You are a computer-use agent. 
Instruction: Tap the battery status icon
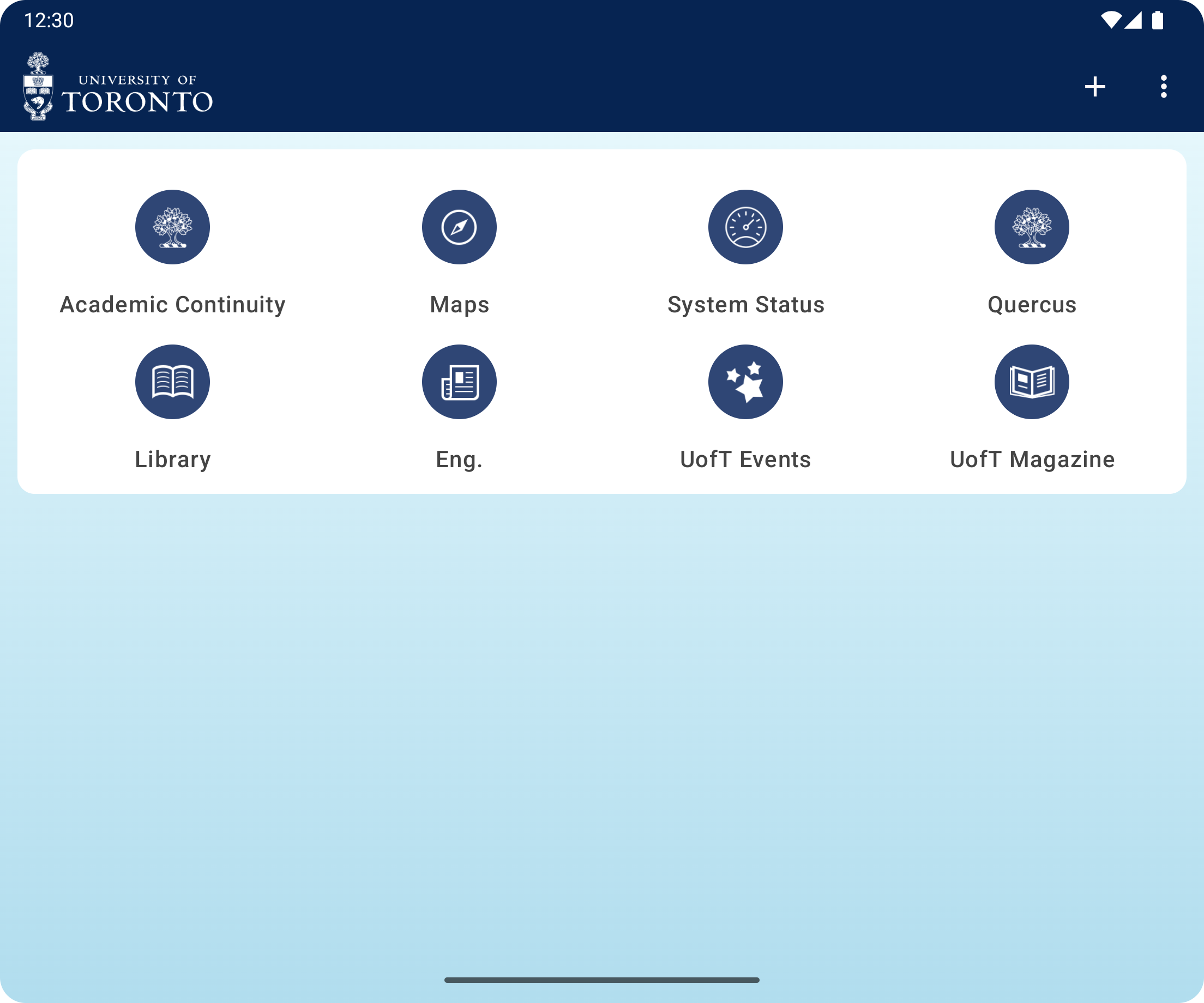1158,20
